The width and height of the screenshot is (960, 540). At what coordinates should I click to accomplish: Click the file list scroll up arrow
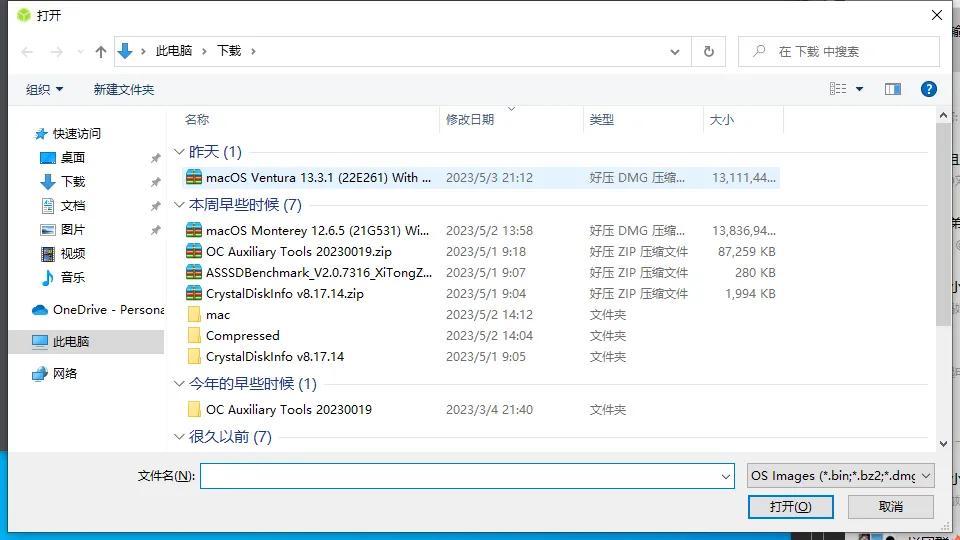tap(943, 115)
